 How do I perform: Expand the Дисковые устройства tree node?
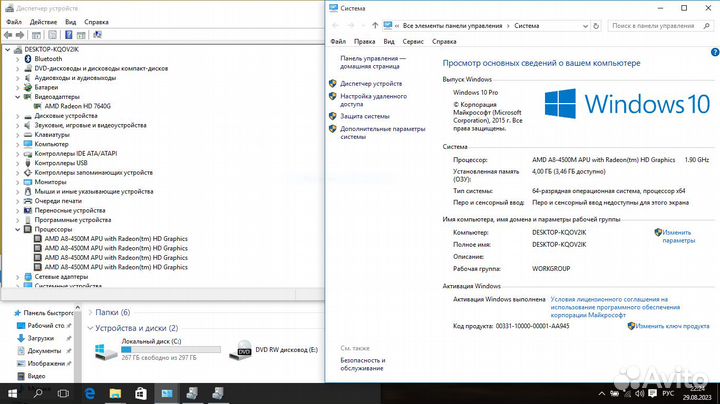click(x=17, y=116)
